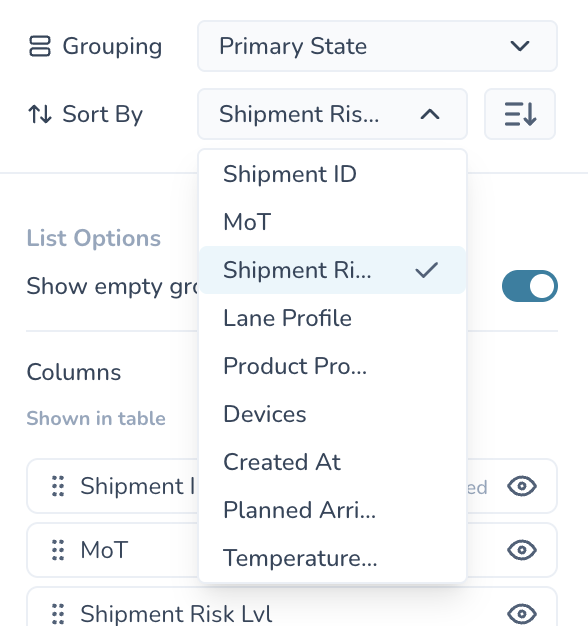Click drag handle of MoT column

[x=58, y=550]
